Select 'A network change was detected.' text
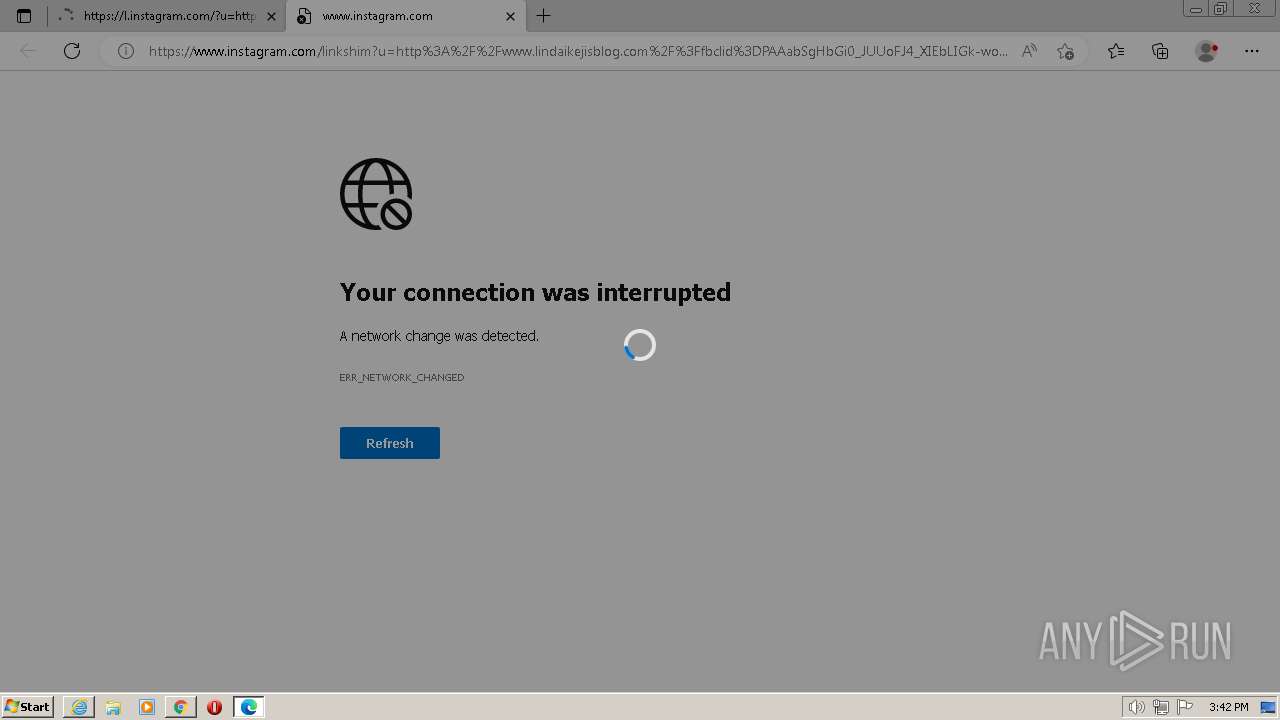Viewport: 1280px width, 720px height. coord(439,336)
